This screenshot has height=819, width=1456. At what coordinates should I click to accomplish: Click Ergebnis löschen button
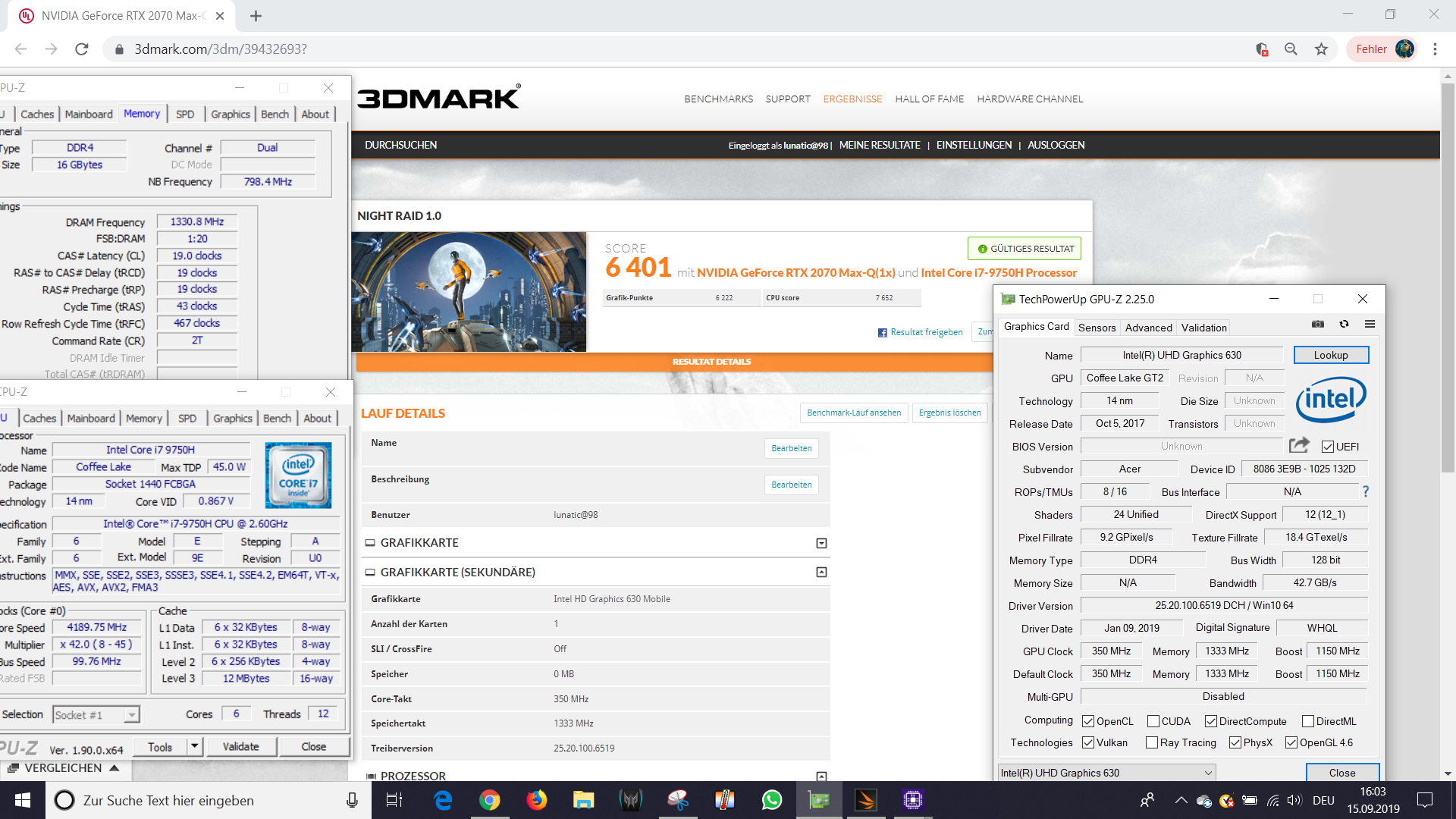(949, 413)
